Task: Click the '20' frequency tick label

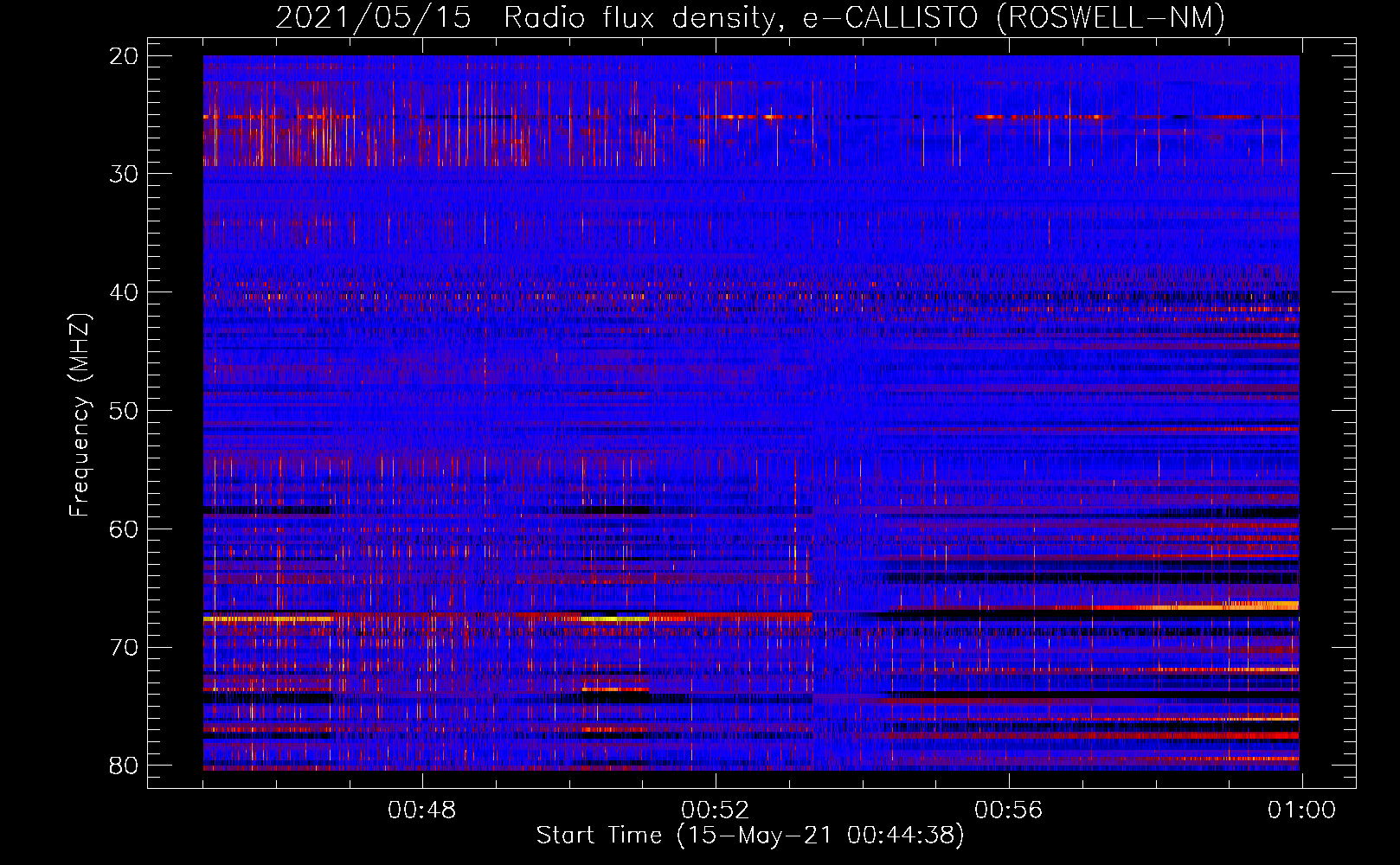Action: (x=124, y=56)
